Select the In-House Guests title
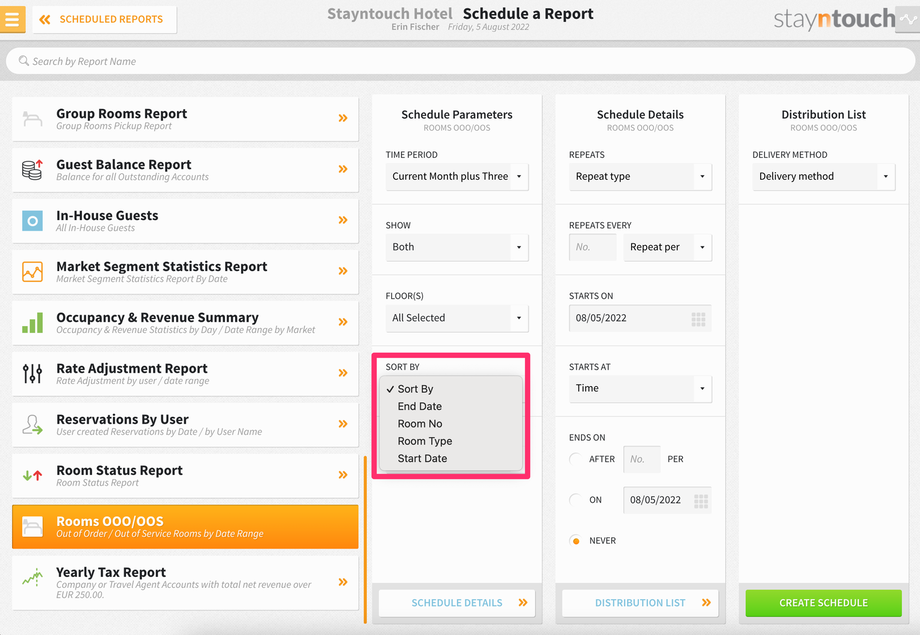Image resolution: width=920 pixels, height=635 pixels. click(x=107, y=215)
